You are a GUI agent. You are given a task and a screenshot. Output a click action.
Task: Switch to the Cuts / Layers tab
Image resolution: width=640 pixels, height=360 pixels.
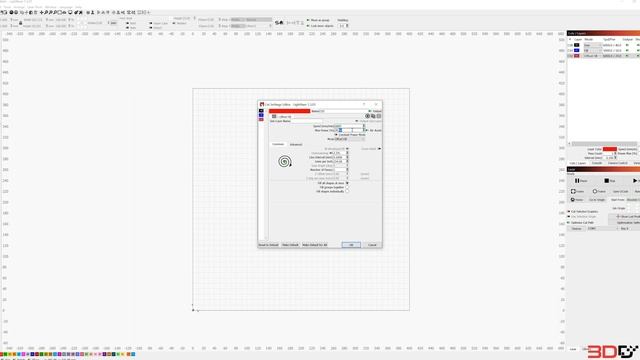(x=578, y=163)
